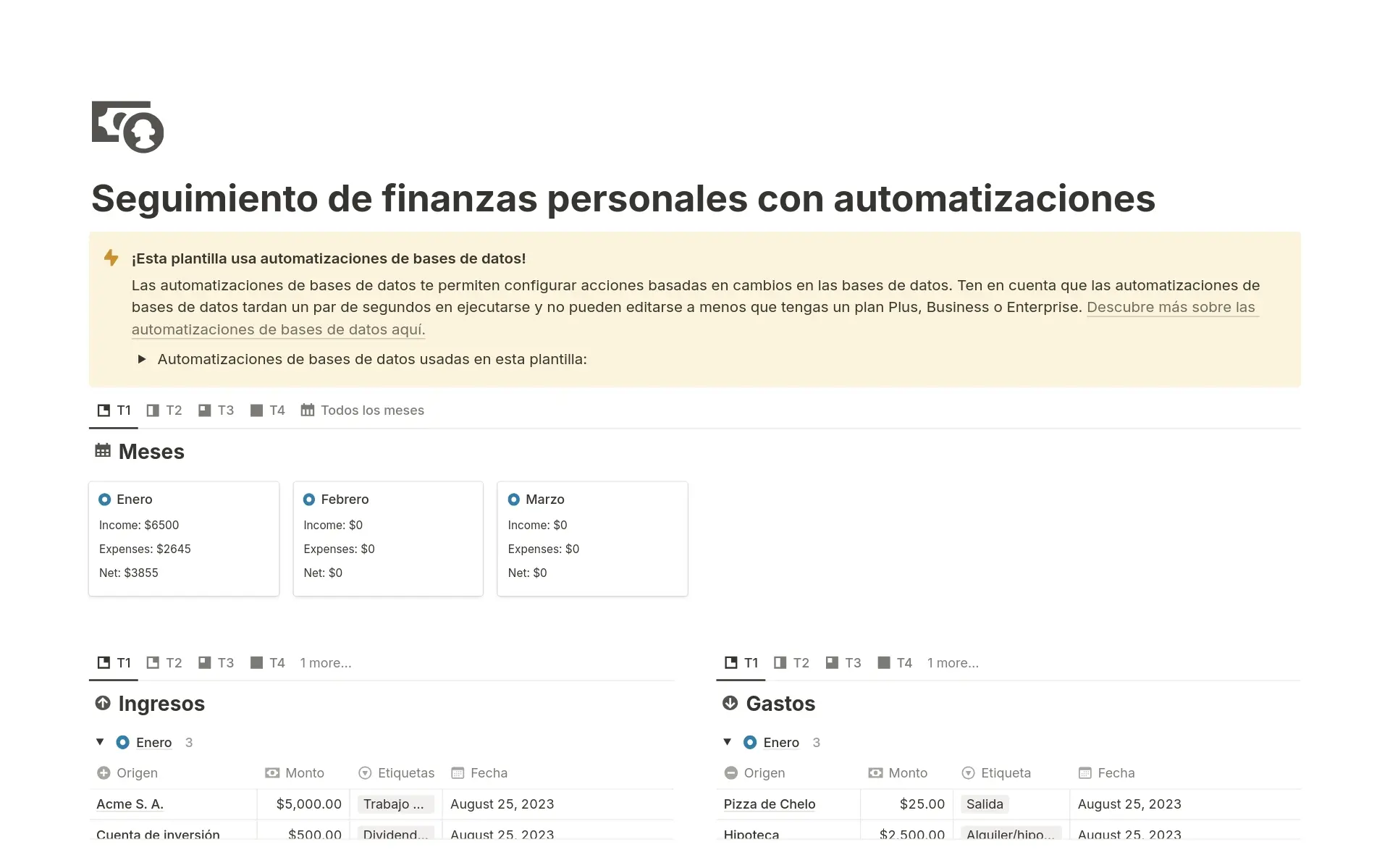Collapse the Enero group under Gastos

[726, 742]
